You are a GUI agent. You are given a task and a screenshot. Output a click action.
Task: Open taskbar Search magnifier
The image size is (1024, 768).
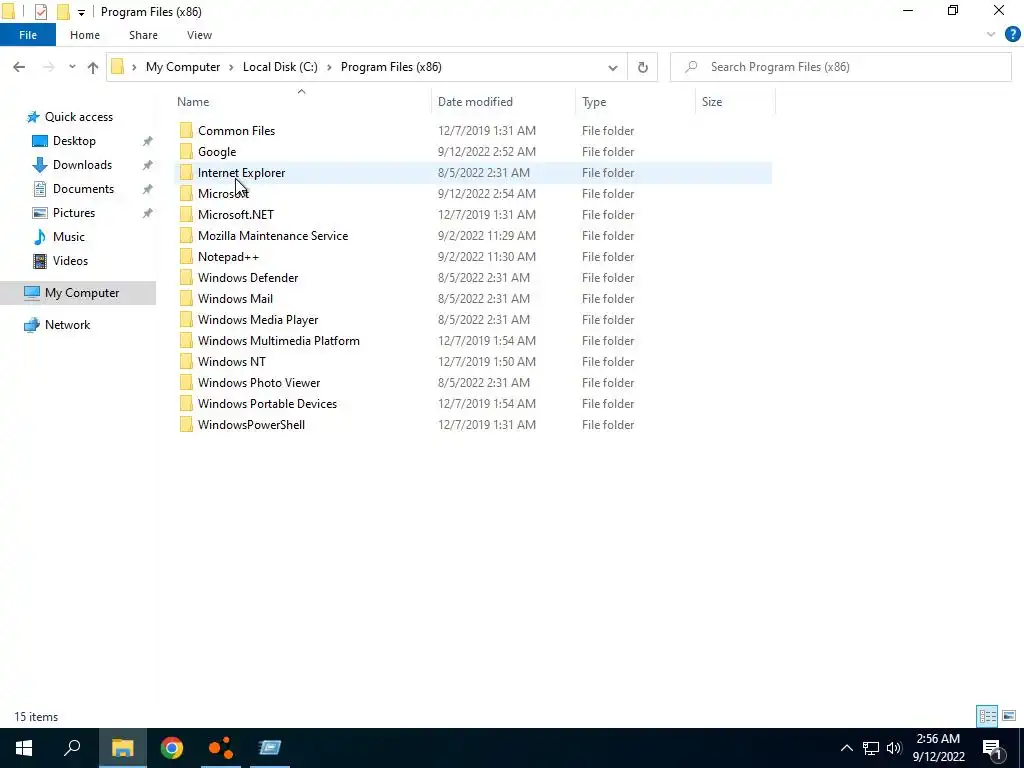click(72, 748)
